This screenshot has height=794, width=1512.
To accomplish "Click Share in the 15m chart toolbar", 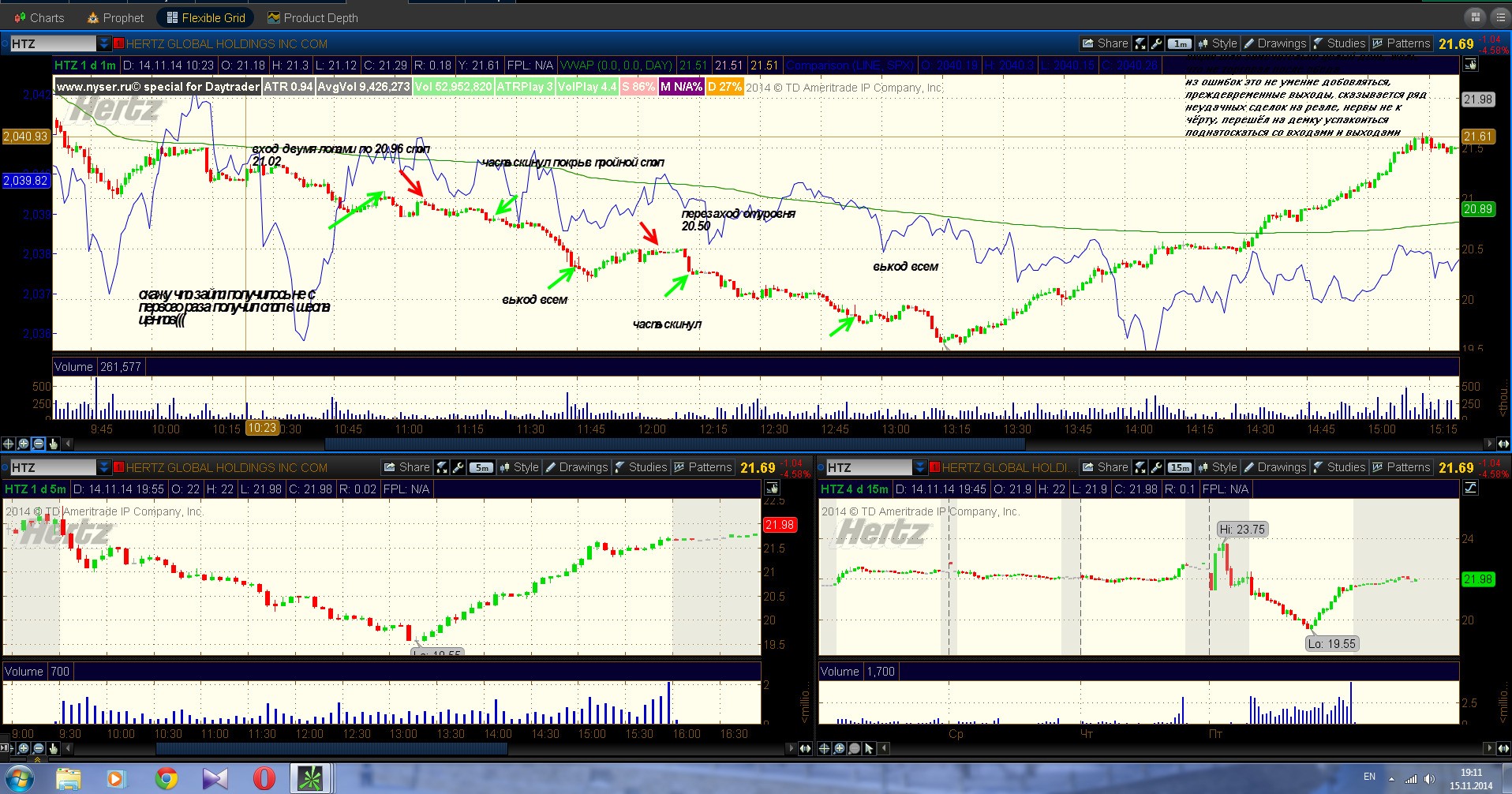I will [1105, 467].
